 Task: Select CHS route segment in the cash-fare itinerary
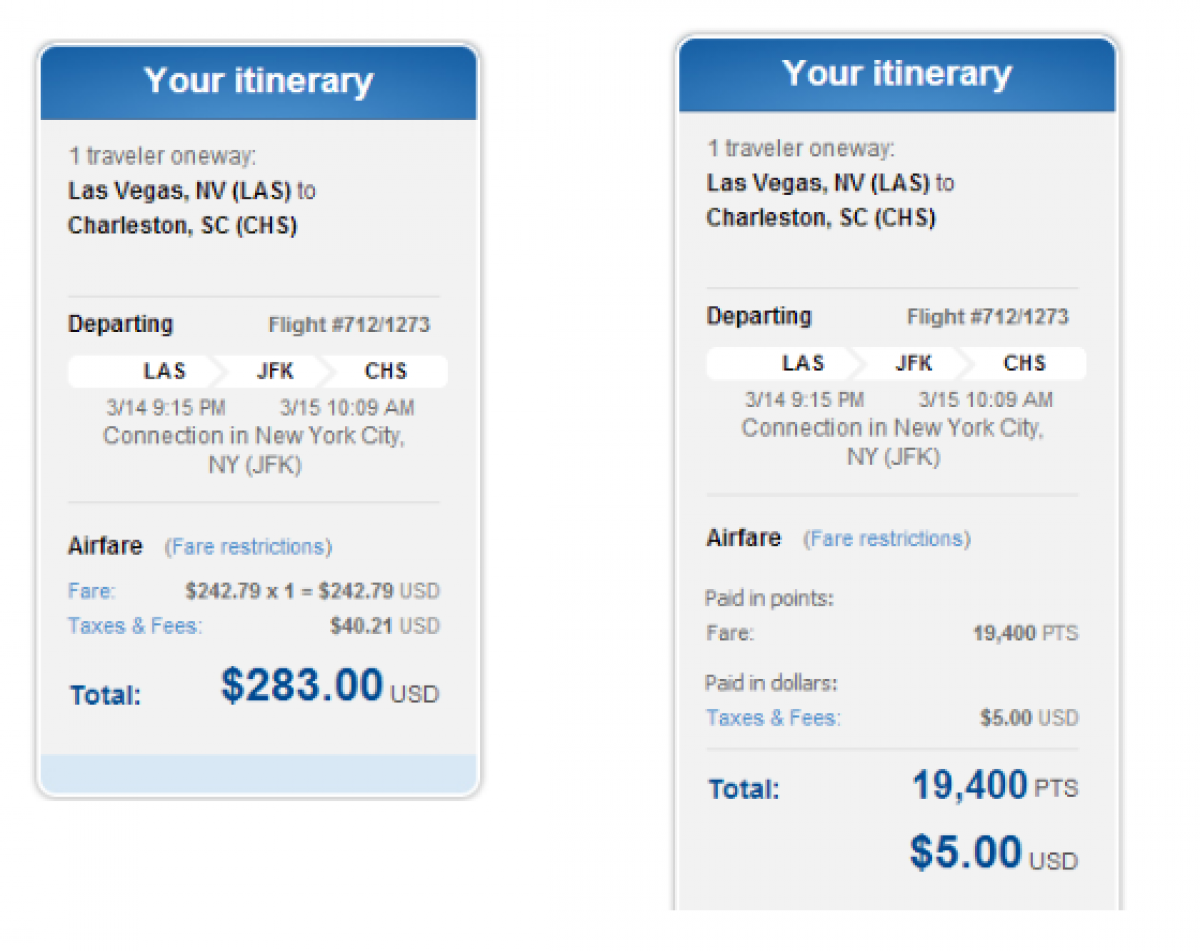[x=386, y=371]
